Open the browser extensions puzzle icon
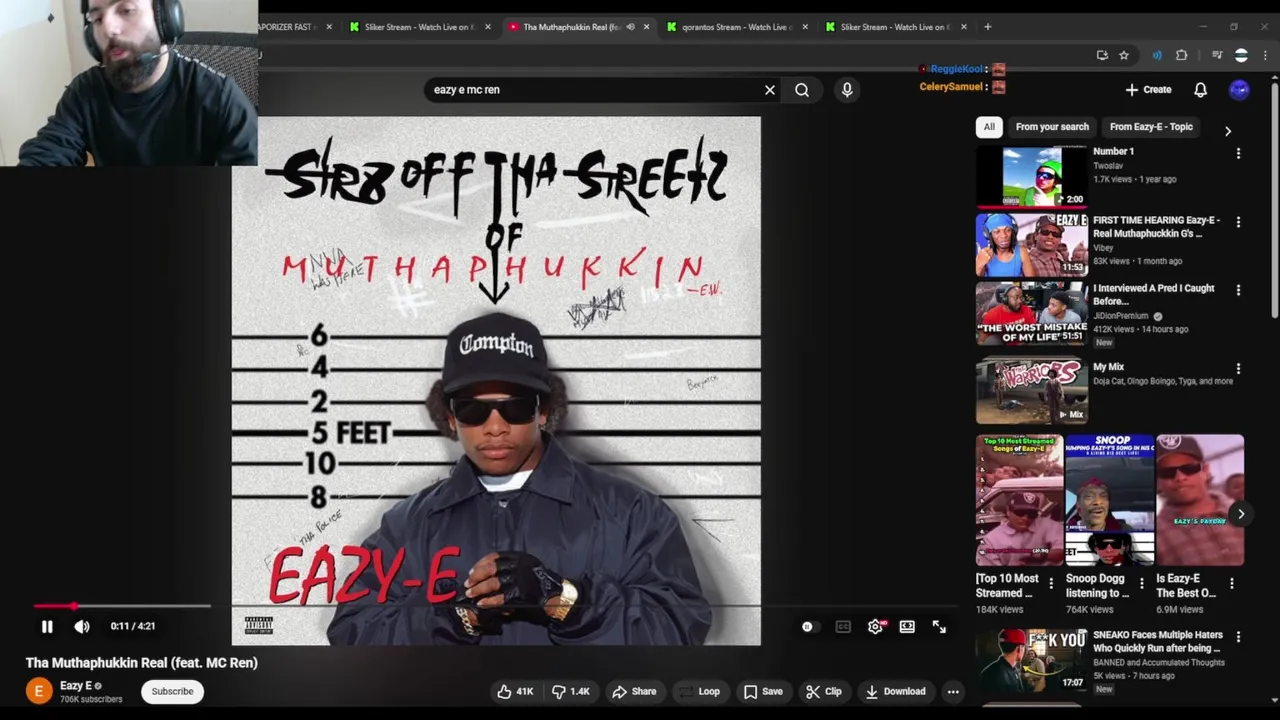This screenshot has height=720, width=1280. click(x=1181, y=56)
